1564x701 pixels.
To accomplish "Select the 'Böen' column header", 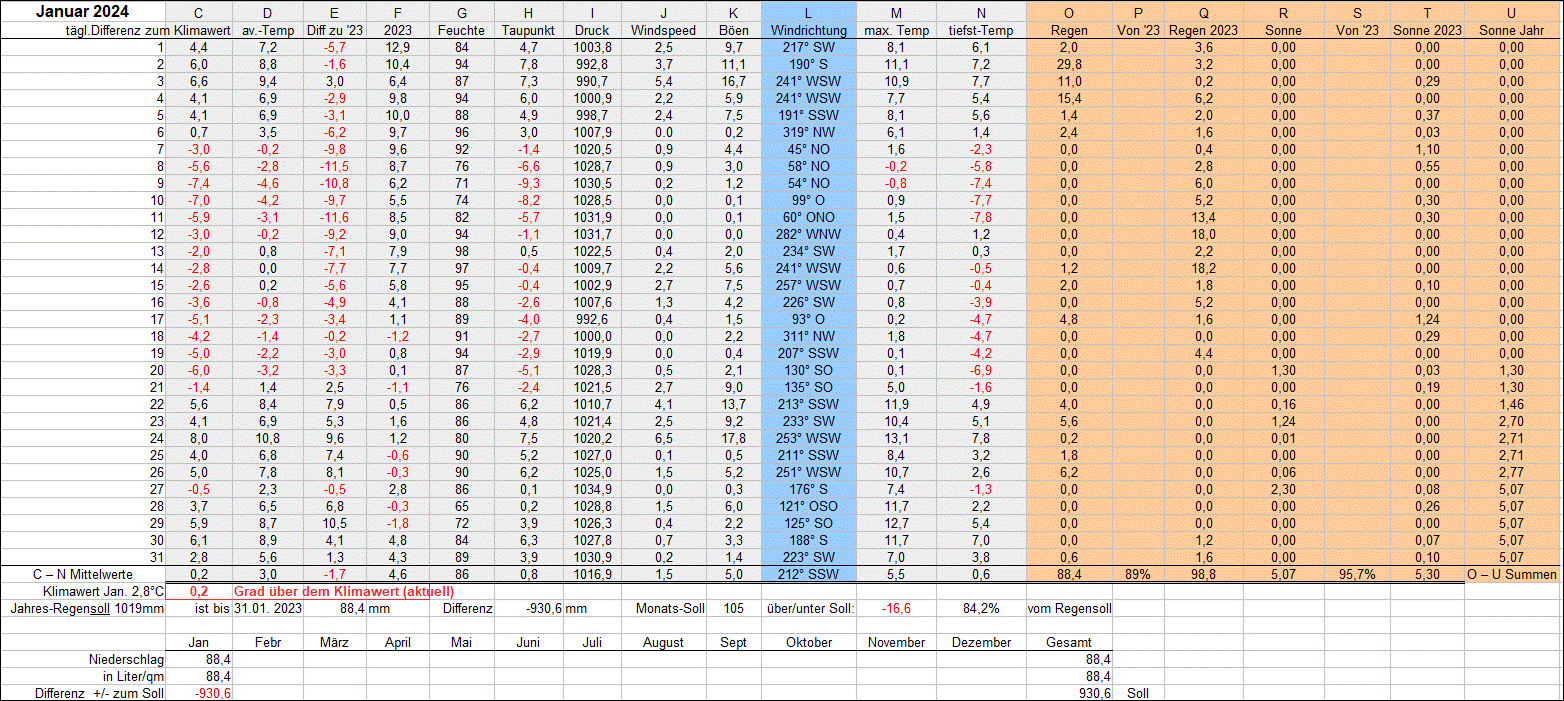I will click(x=733, y=30).
